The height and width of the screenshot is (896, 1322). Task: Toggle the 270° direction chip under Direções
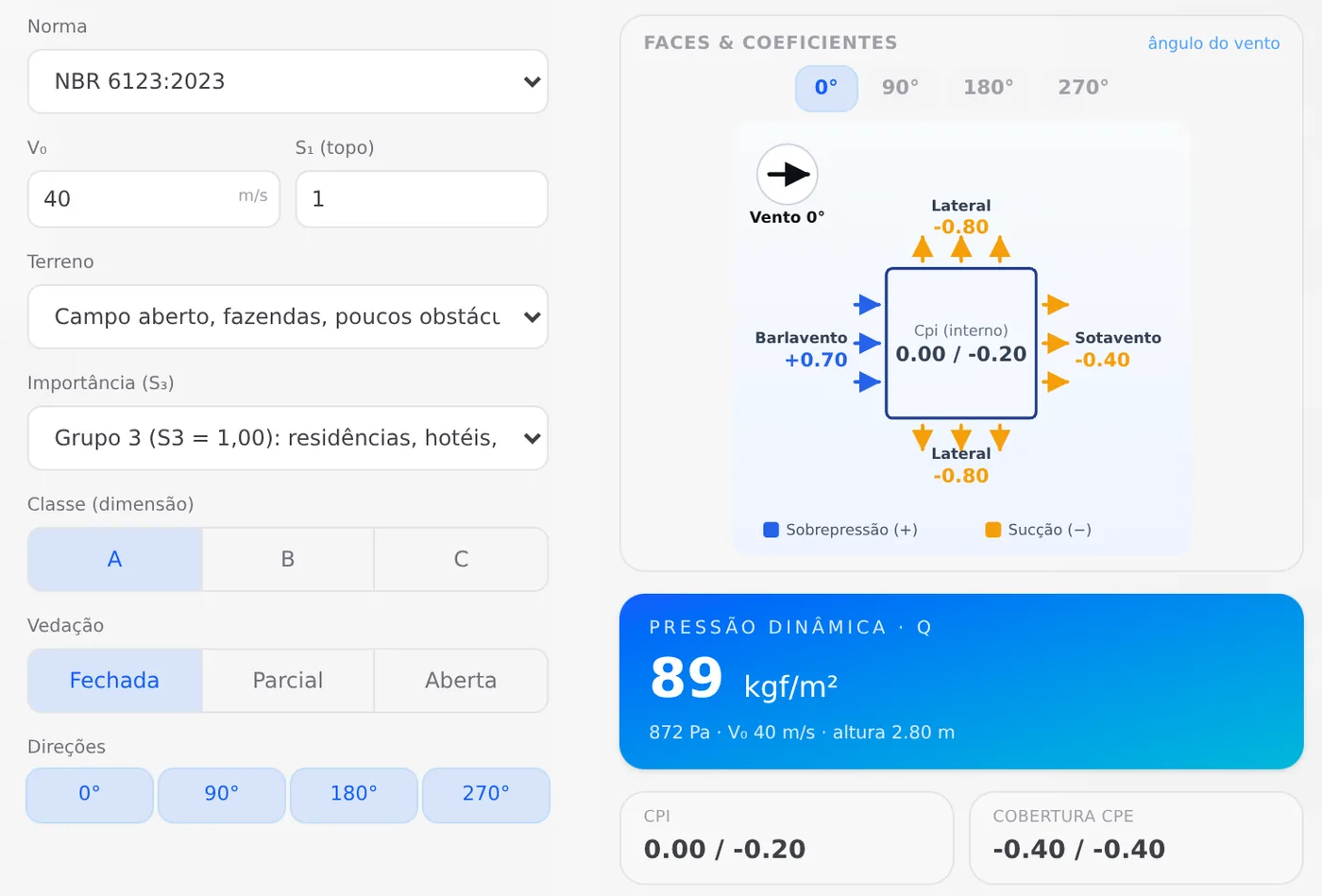pyautogui.click(x=486, y=795)
